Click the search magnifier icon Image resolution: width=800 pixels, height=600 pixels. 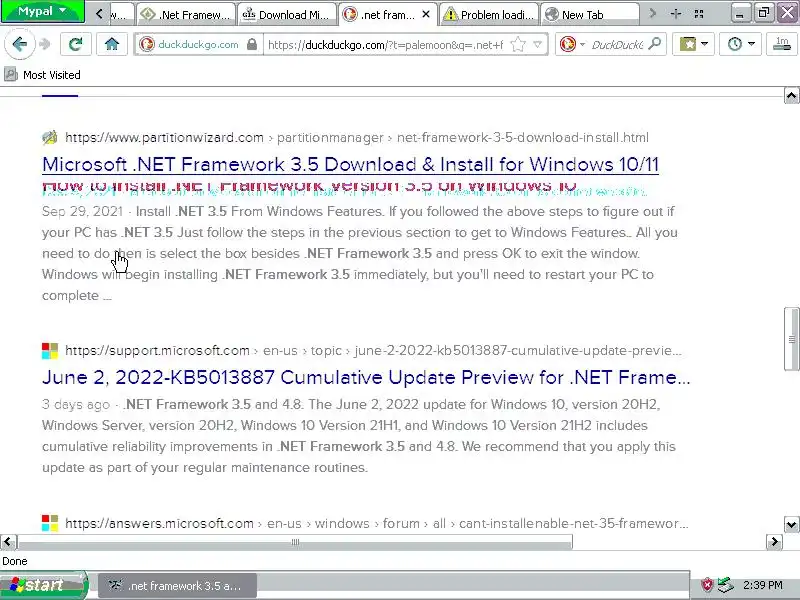655,44
